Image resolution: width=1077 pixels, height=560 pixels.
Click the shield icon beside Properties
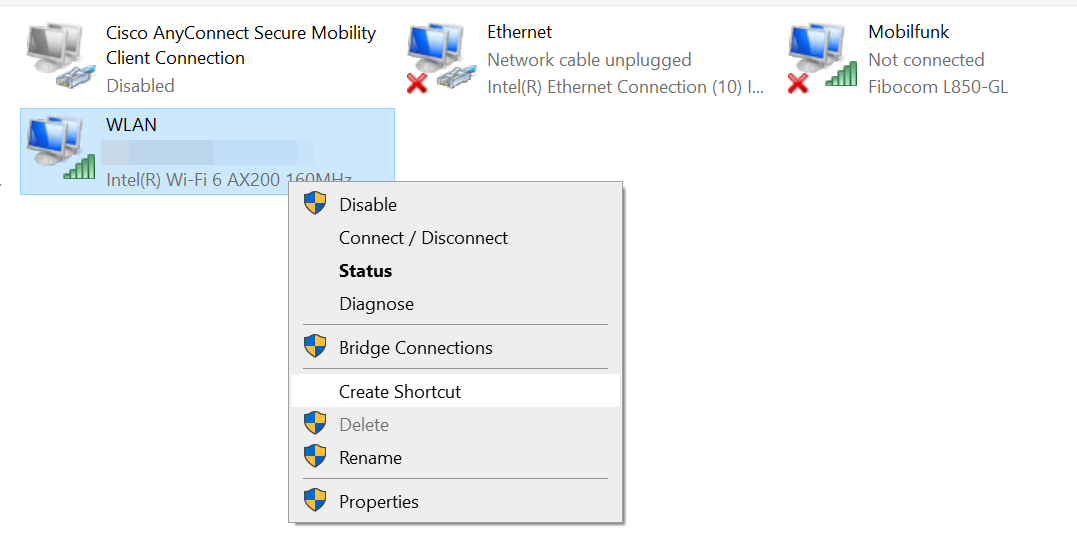[315, 501]
